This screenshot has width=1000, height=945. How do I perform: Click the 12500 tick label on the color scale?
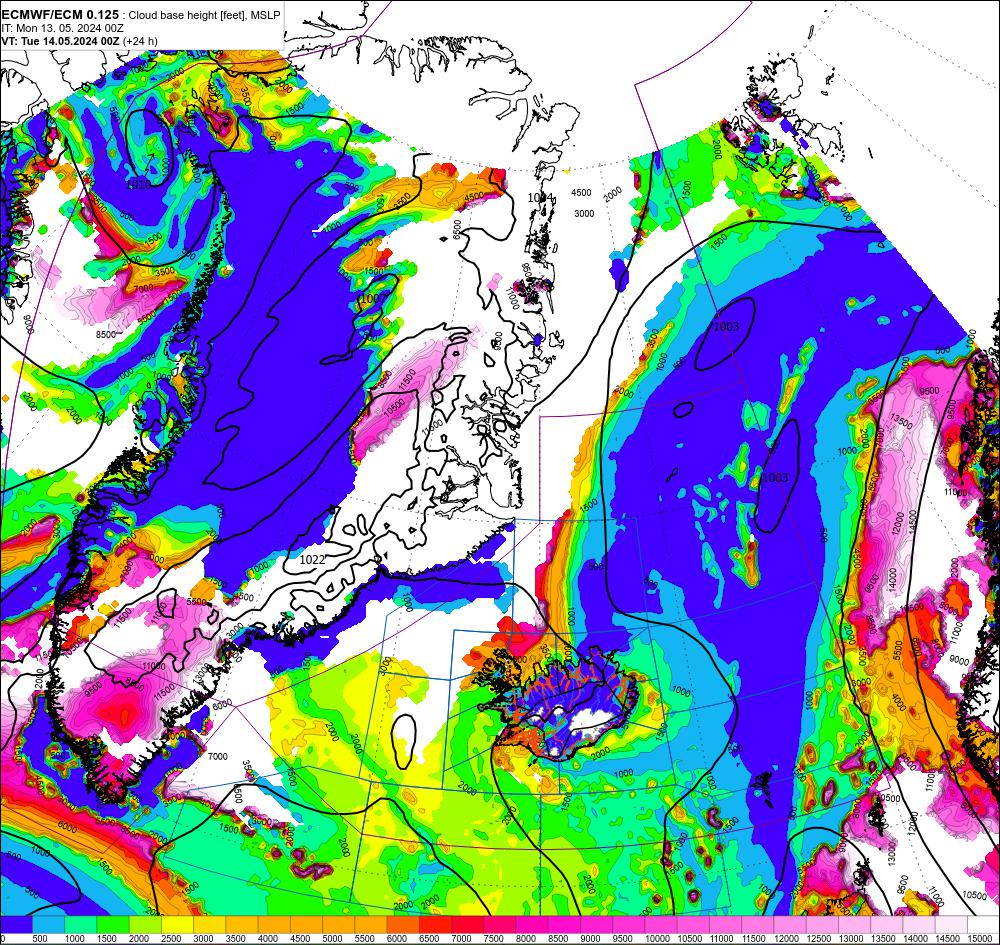818,938
